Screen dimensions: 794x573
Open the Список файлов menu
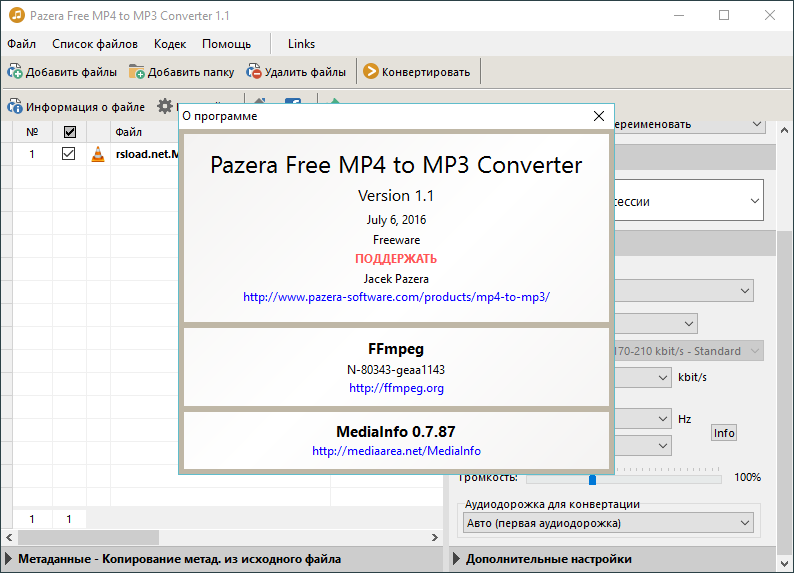pos(95,44)
